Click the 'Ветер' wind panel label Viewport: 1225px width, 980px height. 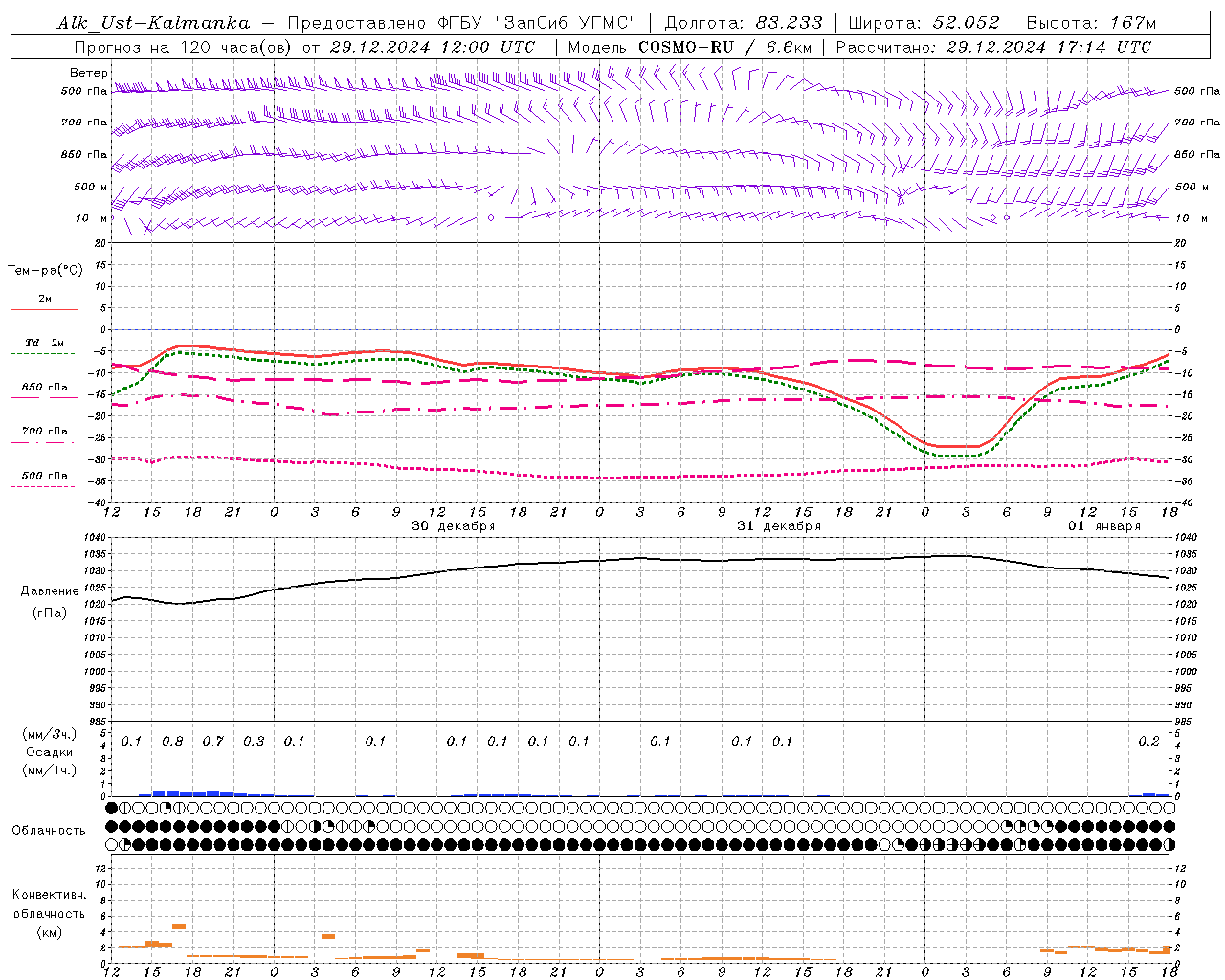point(89,73)
